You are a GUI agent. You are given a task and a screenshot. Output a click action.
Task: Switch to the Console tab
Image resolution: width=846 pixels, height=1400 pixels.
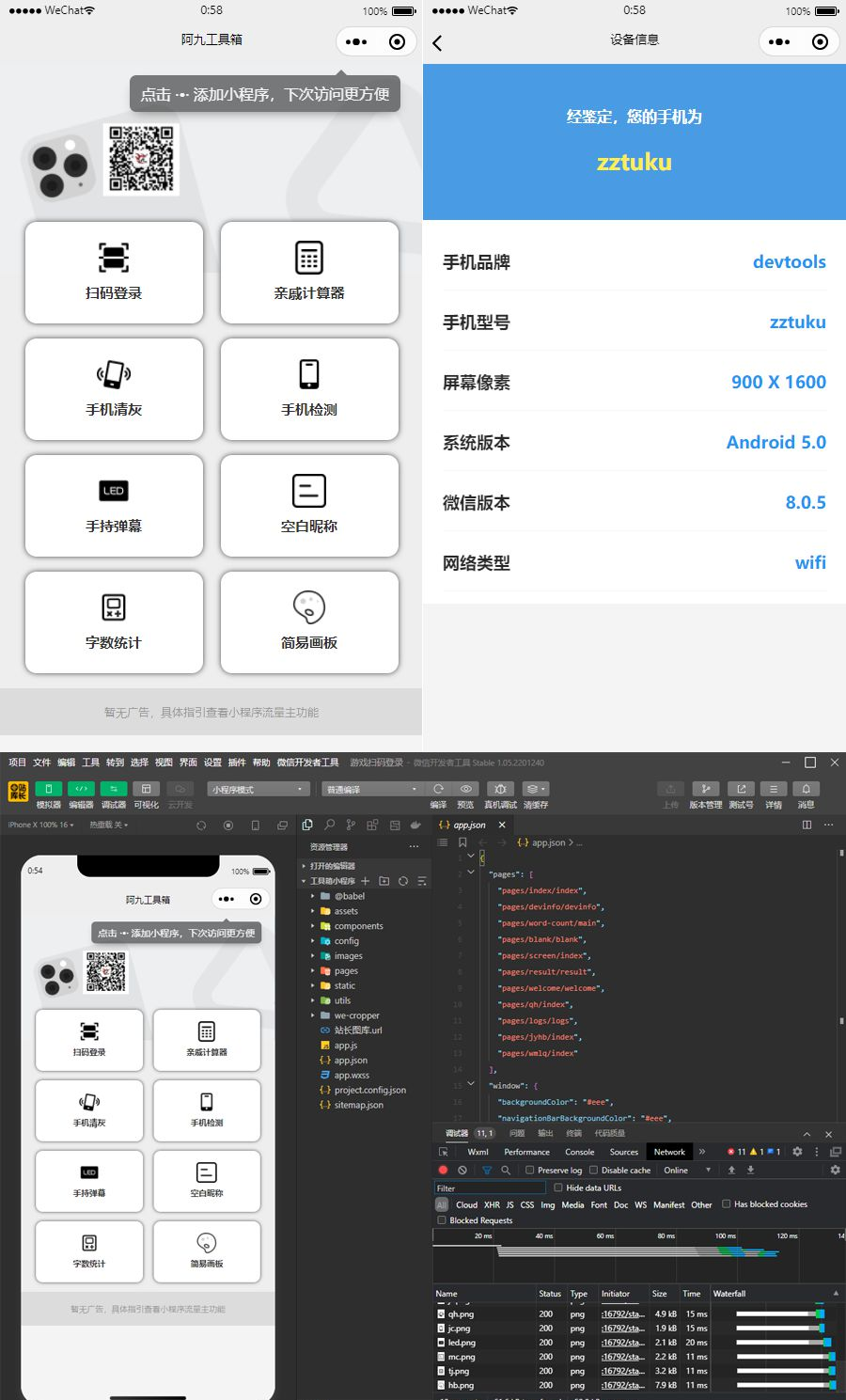(x=579, y=1152)
